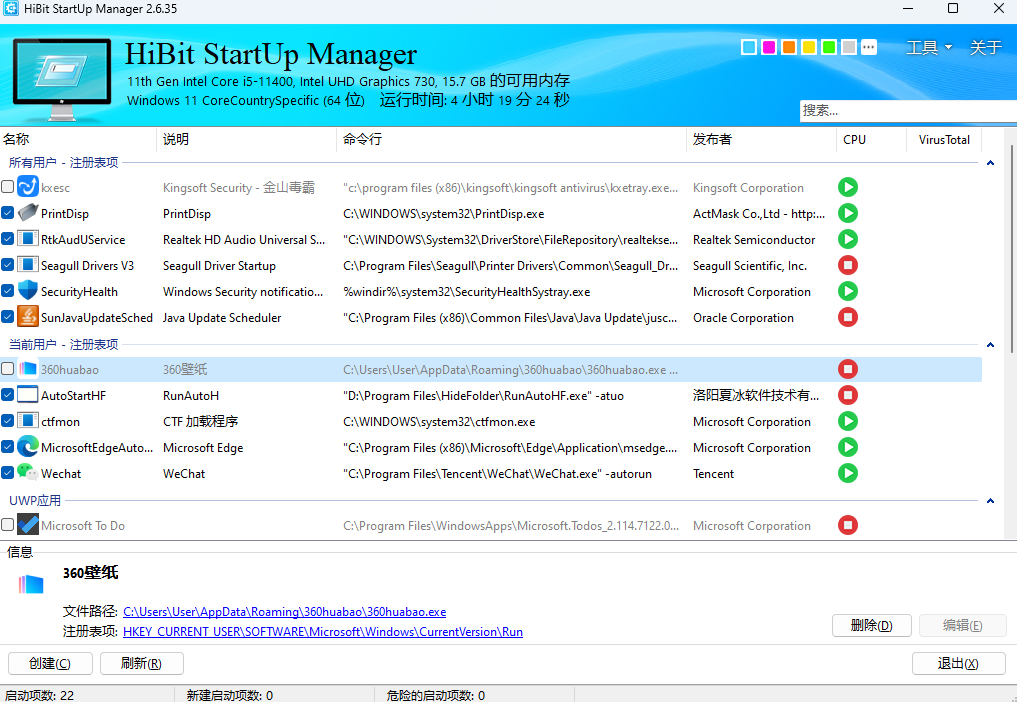Screen dimensions: 1017x702
Task: Click the Seagull Drivers V3 icon
Action: pyautogui.click(x=28, y=265)
